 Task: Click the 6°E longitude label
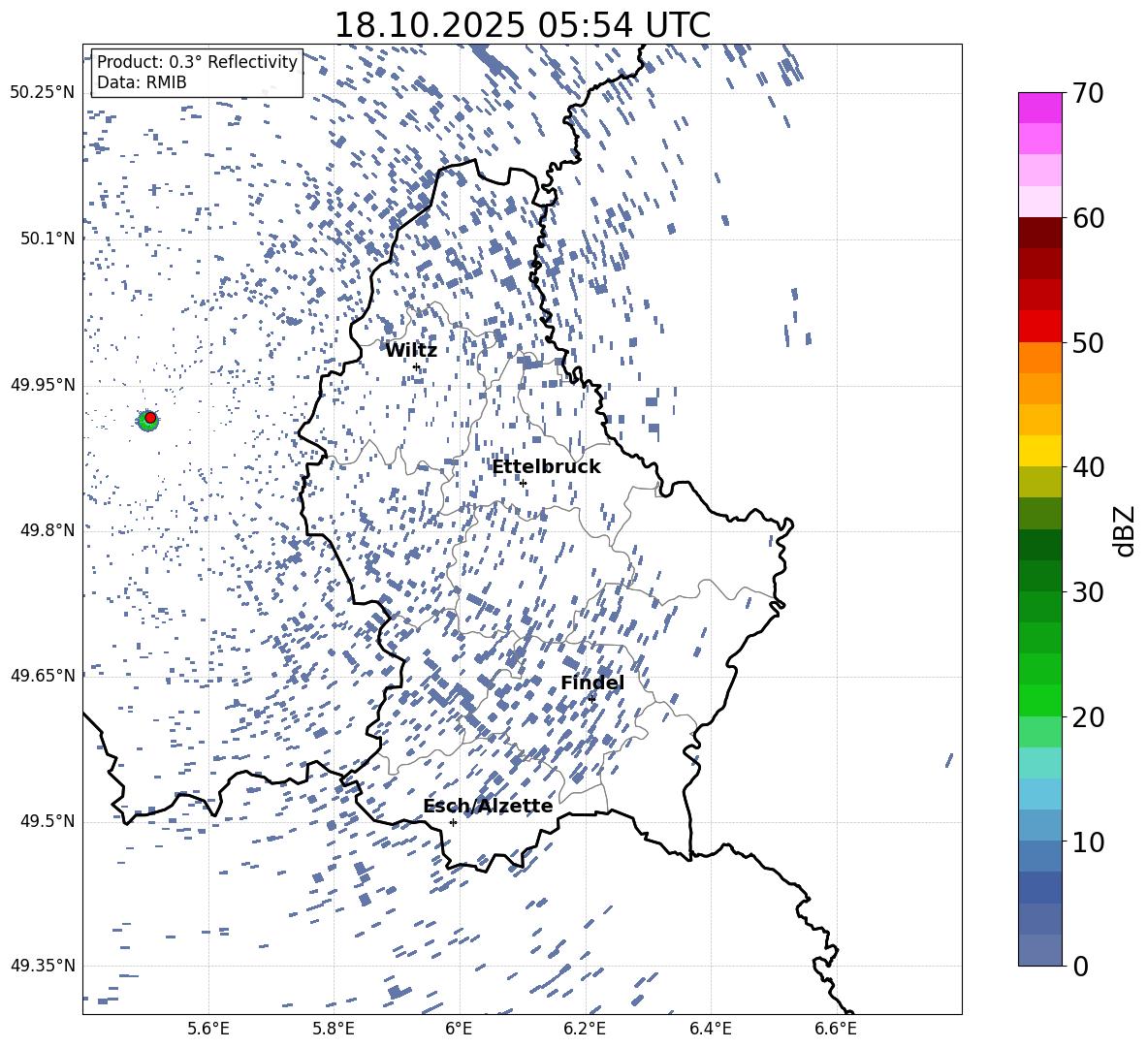coord(459,1029)
